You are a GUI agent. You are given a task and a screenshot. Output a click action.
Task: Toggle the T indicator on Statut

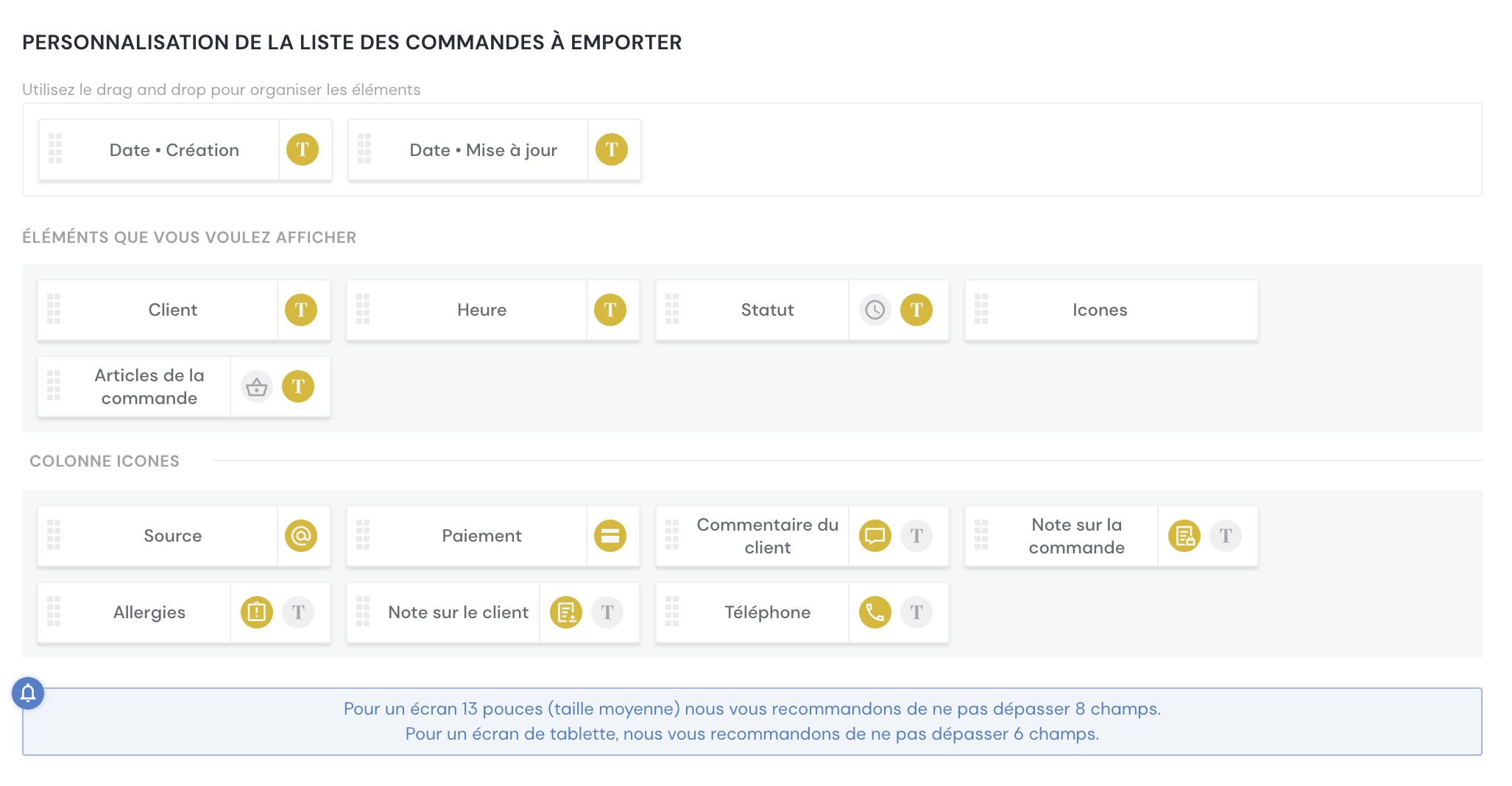[x=916, y=310]
